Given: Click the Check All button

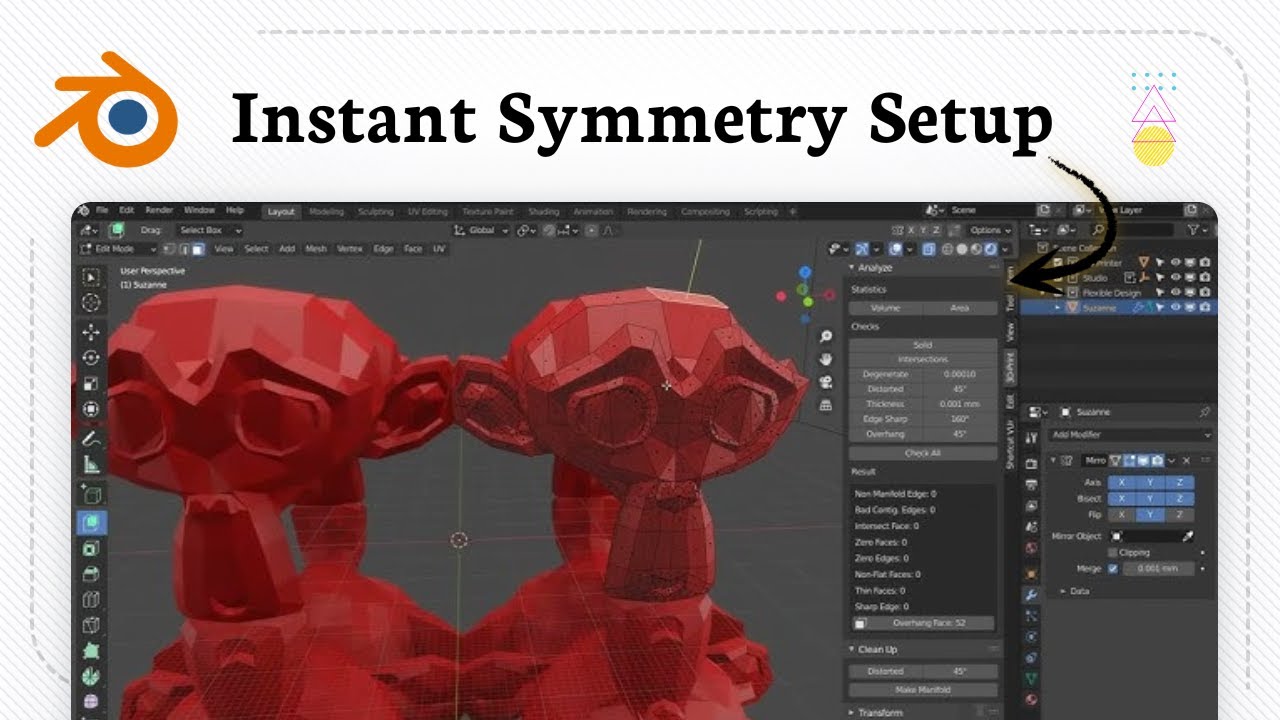Looking at the screenshot, I should click(923, 453).
